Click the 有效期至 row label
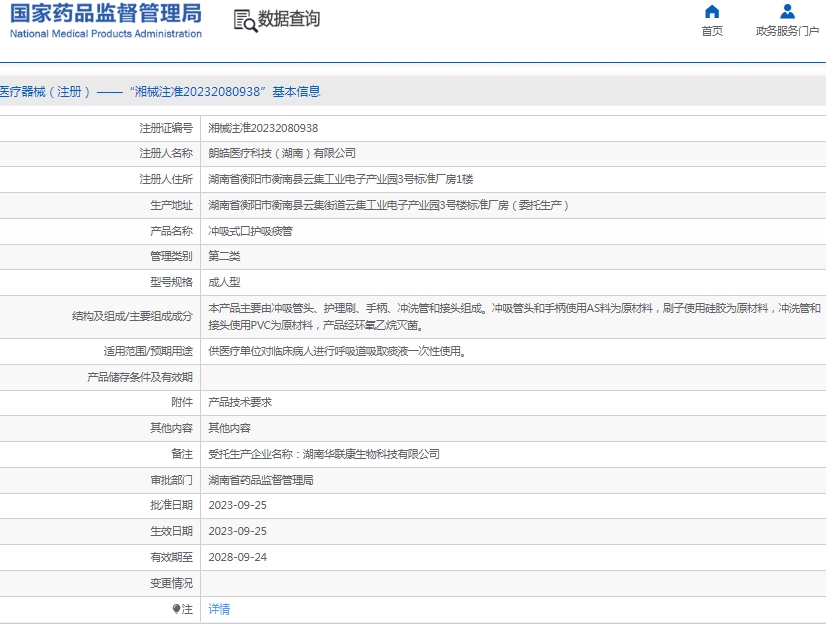Viewport: 826px width, 631px height. click(171, 557)
